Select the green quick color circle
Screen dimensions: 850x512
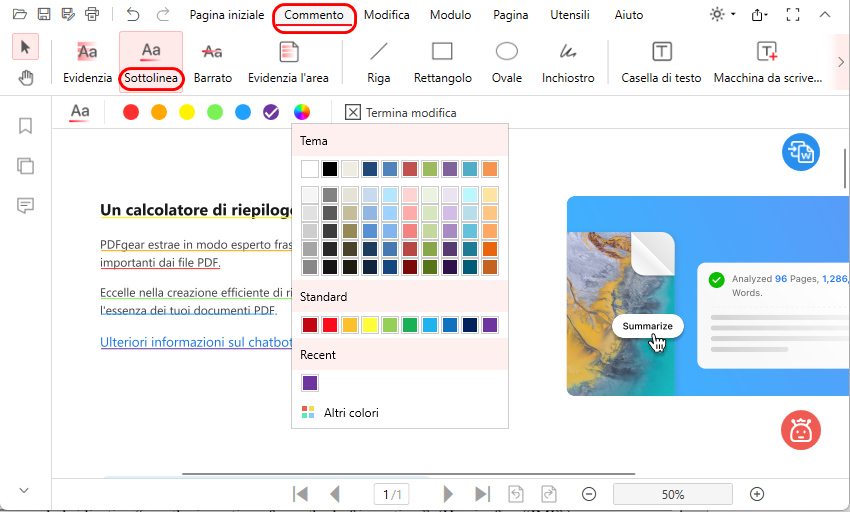point(215,112)
